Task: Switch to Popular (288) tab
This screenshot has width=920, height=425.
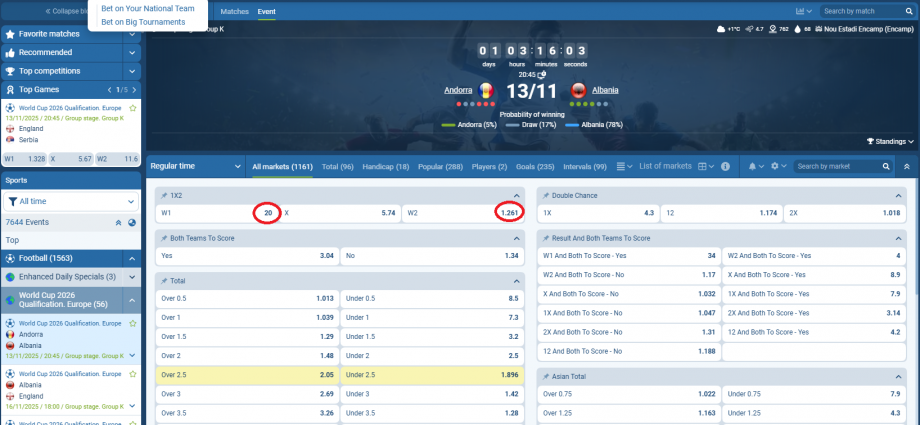Action: point(440,167)
